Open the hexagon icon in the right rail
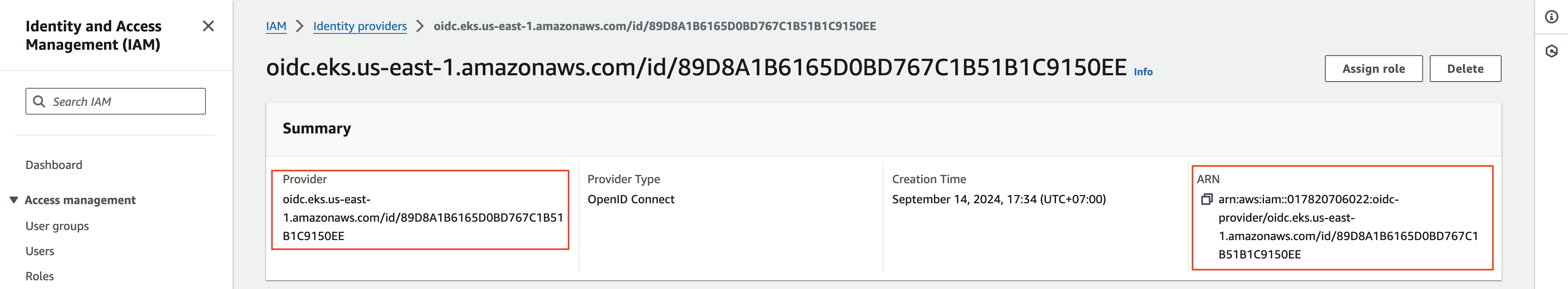Image resolution: width=1568 pixels, height=289 pixels. click(x=1552, y=51)
